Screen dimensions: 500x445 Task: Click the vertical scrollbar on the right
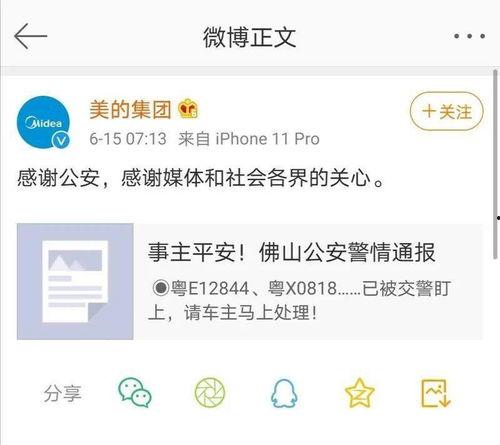point(496,163)
